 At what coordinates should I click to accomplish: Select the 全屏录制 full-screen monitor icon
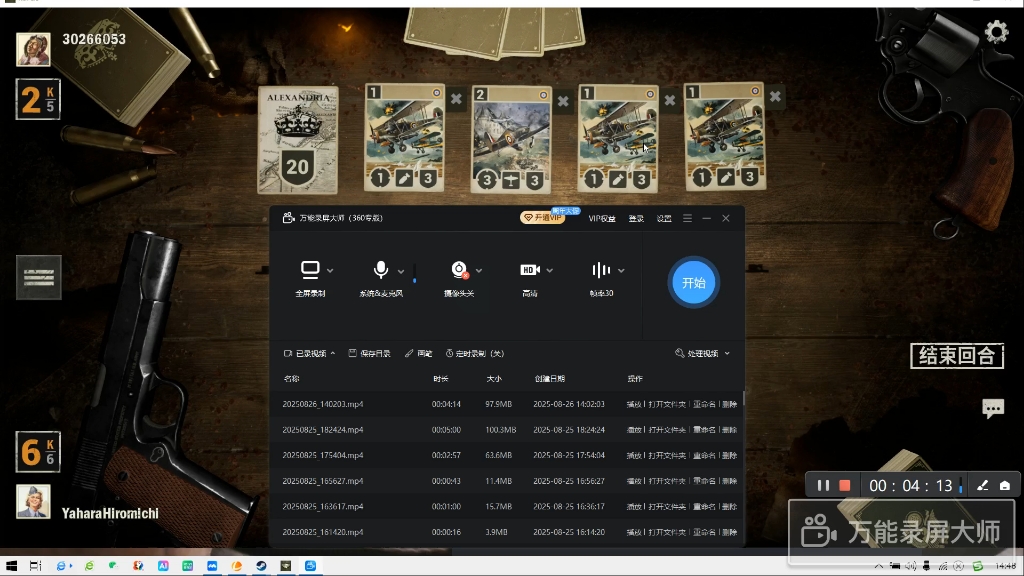tap(310, 270)
